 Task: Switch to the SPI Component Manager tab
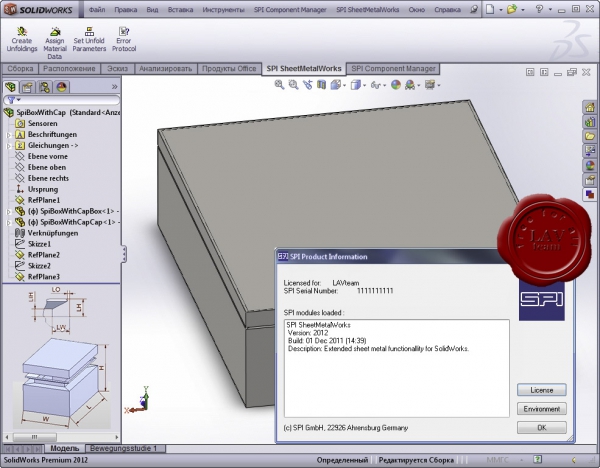[393, 69]
